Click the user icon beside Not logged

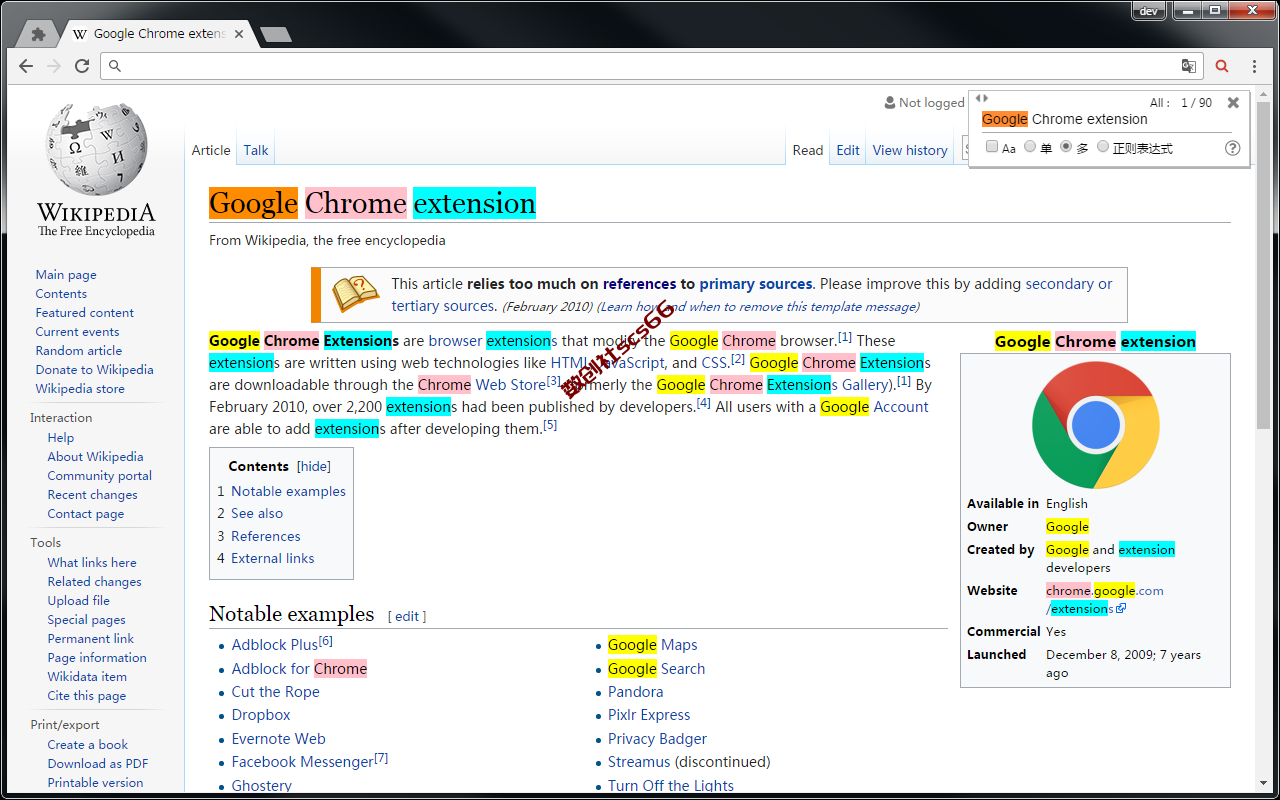coord(890,102)
